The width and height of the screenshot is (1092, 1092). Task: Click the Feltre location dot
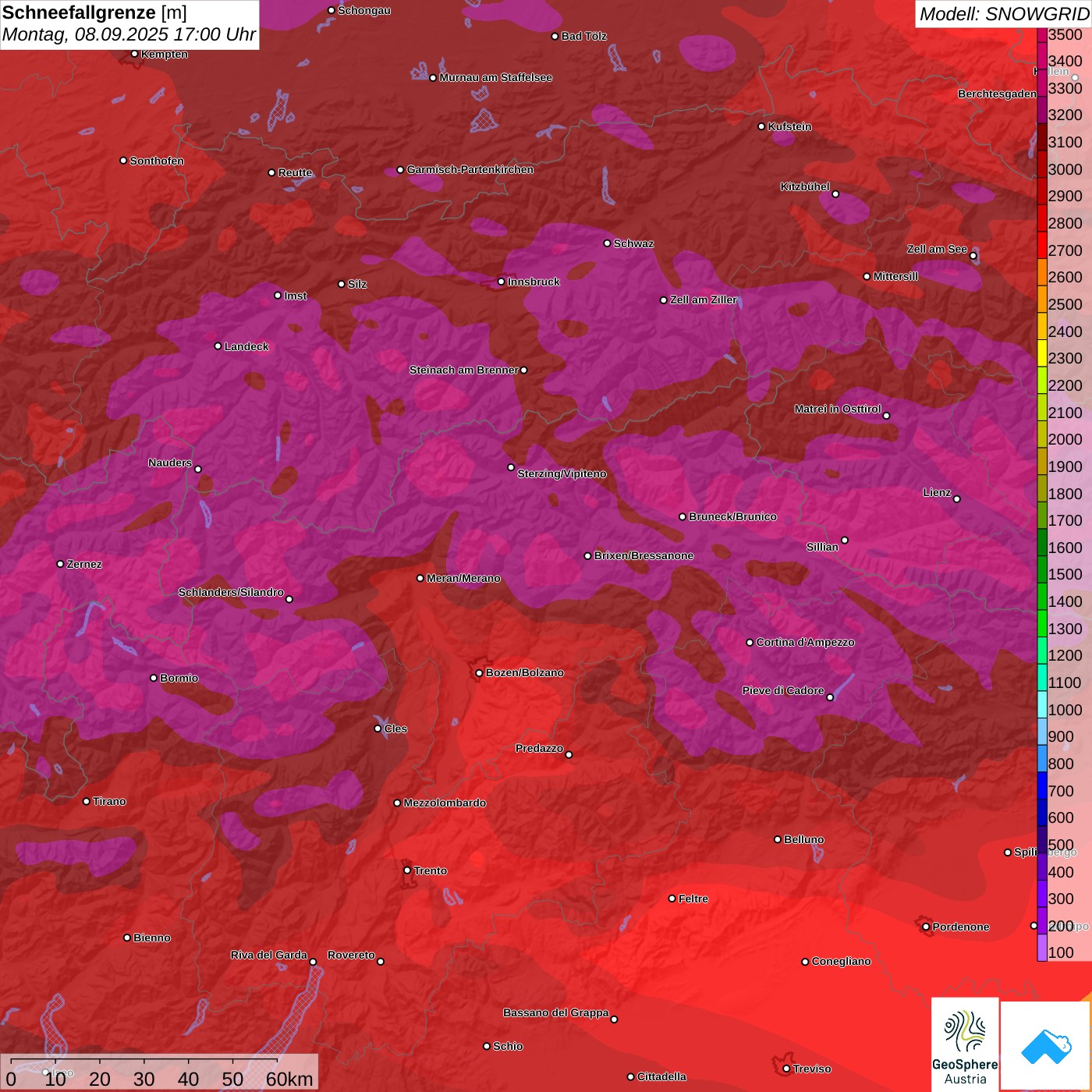coord(672,899)
